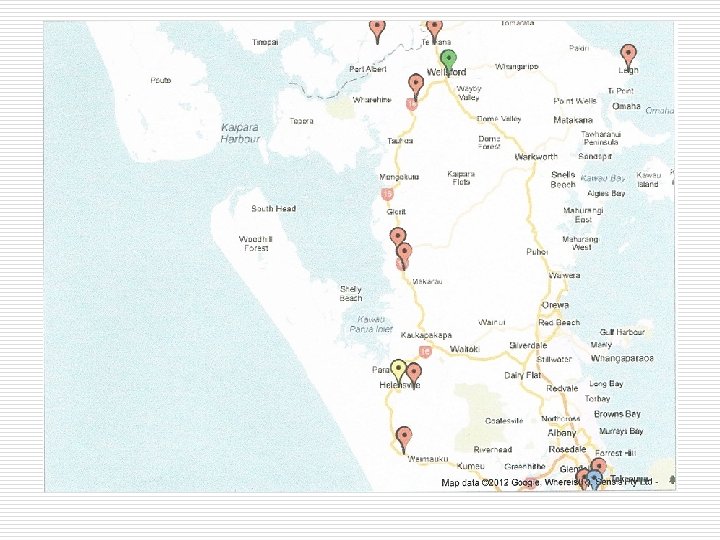Select the Gulf Harbour label
The image size is (720, 540).
tap(622, 332)
